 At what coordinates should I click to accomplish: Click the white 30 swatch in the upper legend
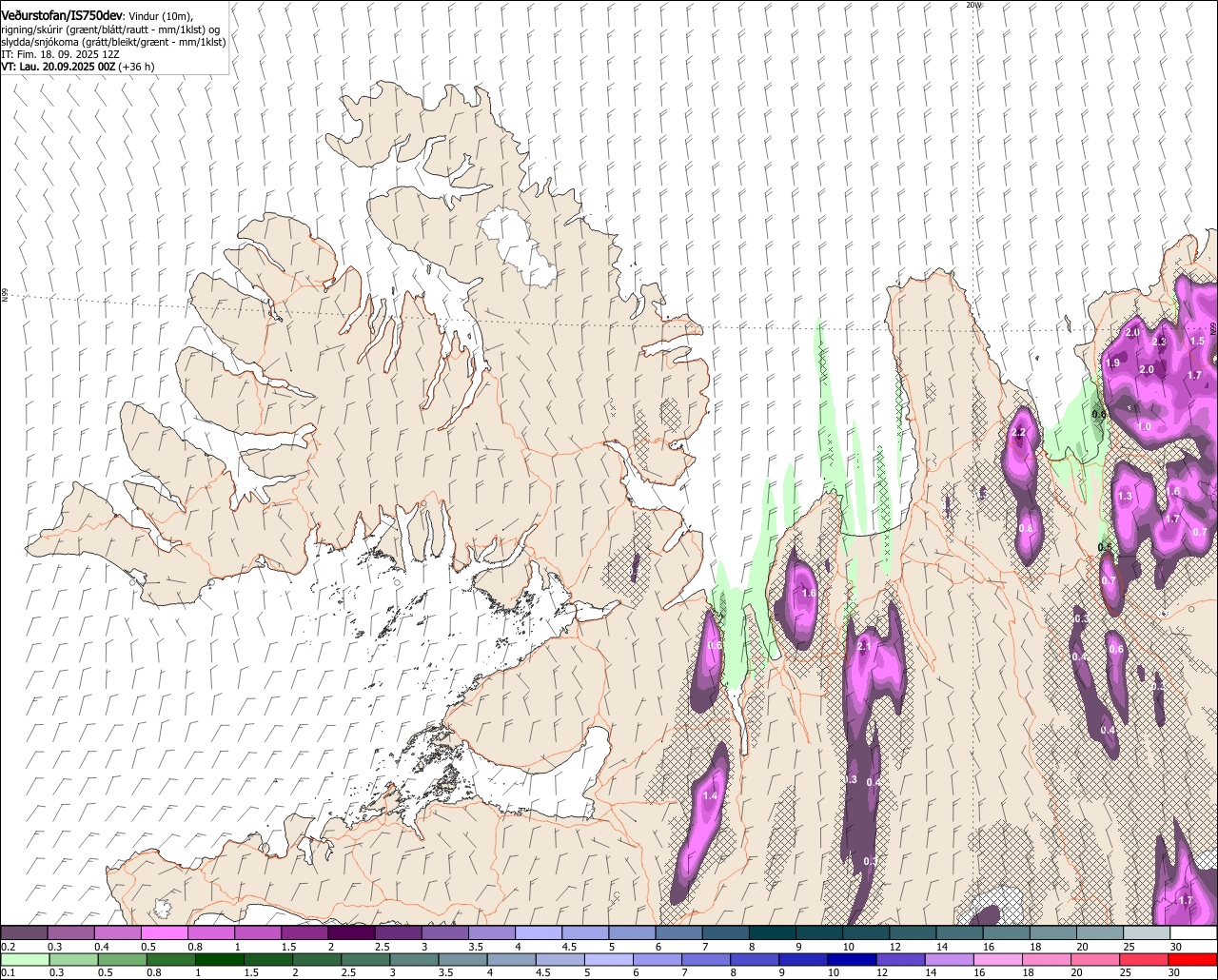click(x=1194, y=932)
